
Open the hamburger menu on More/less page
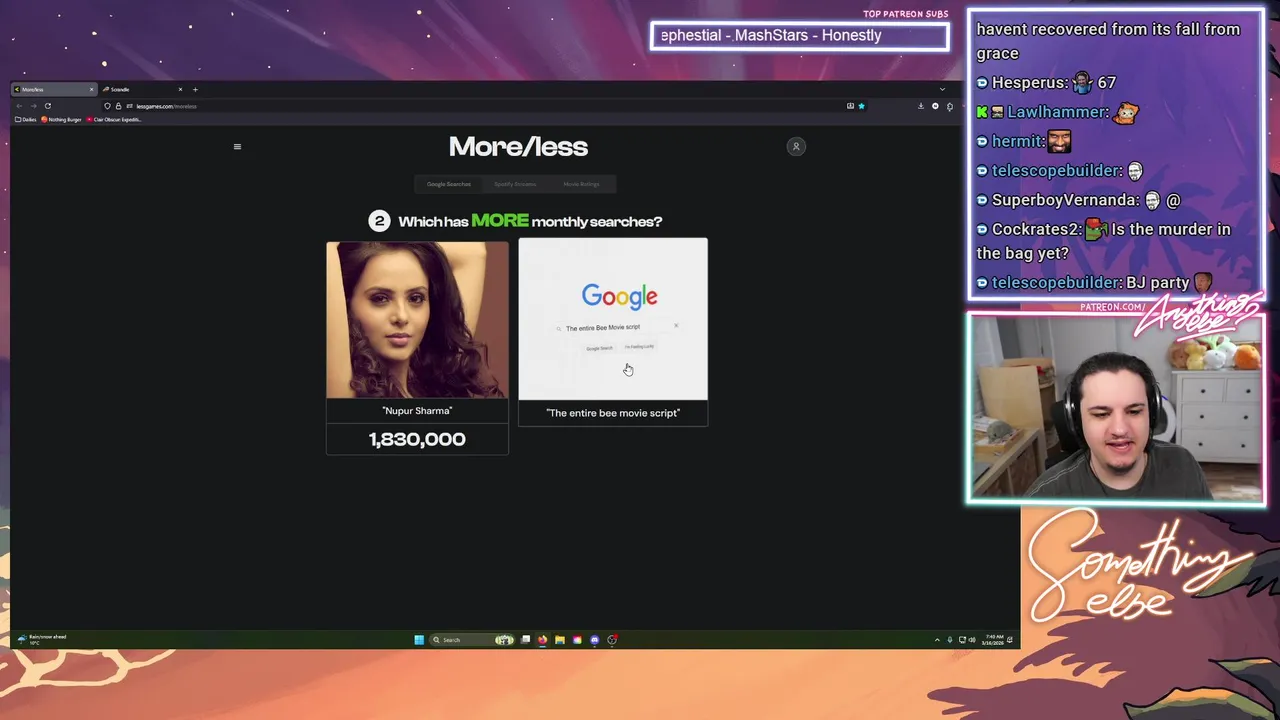[237, 147]
